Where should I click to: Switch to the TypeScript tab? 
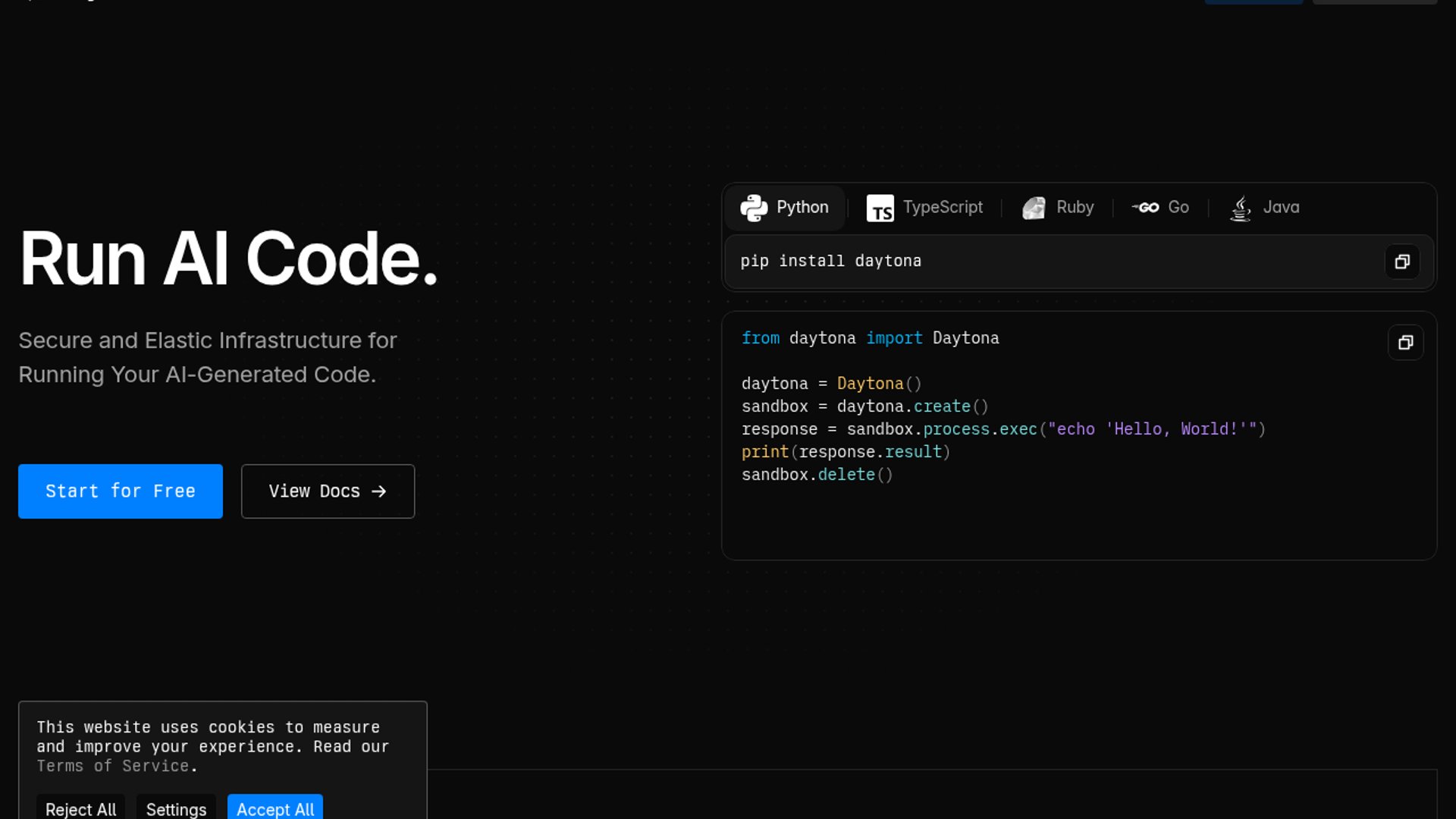[924, 208]
